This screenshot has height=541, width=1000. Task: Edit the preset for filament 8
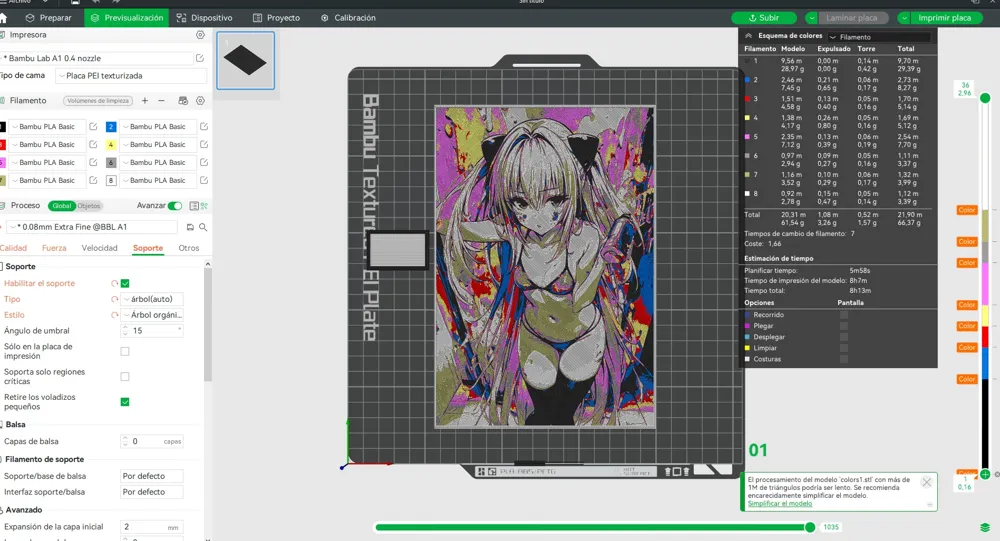pyautogui.click(x=204, y=181)
